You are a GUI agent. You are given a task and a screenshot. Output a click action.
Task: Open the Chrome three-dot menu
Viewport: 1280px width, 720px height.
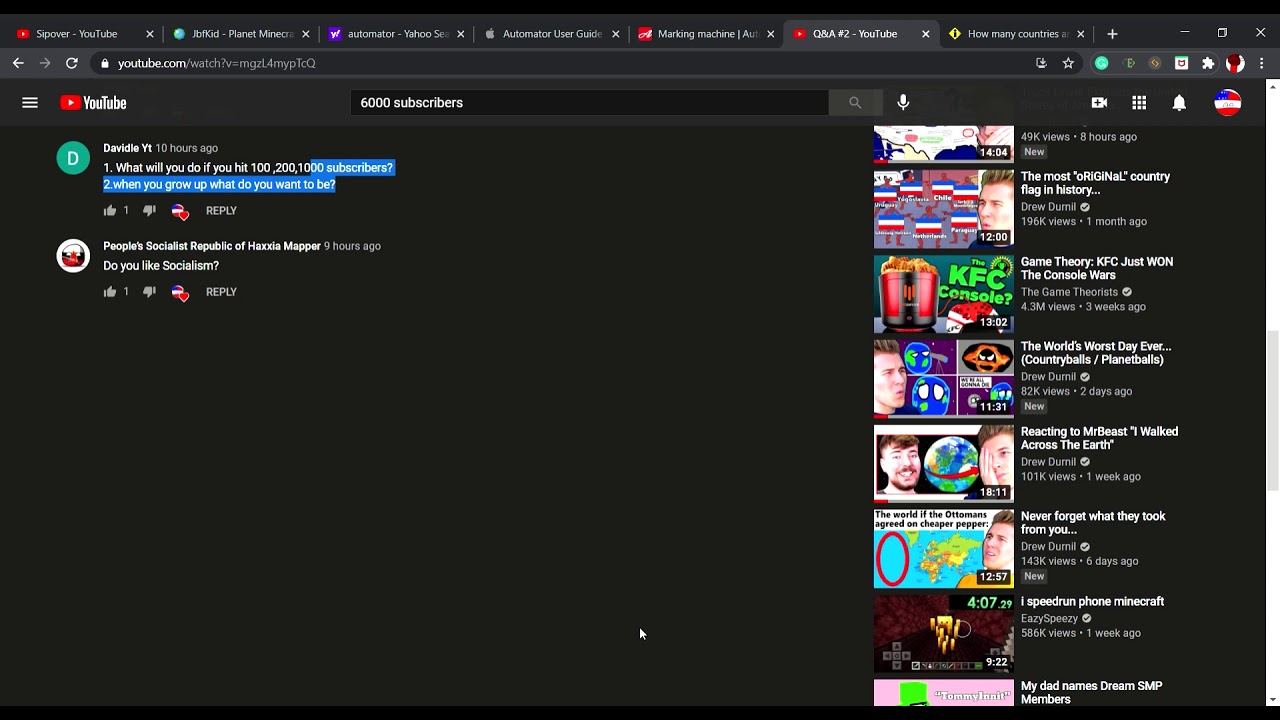coord(1262,63)
